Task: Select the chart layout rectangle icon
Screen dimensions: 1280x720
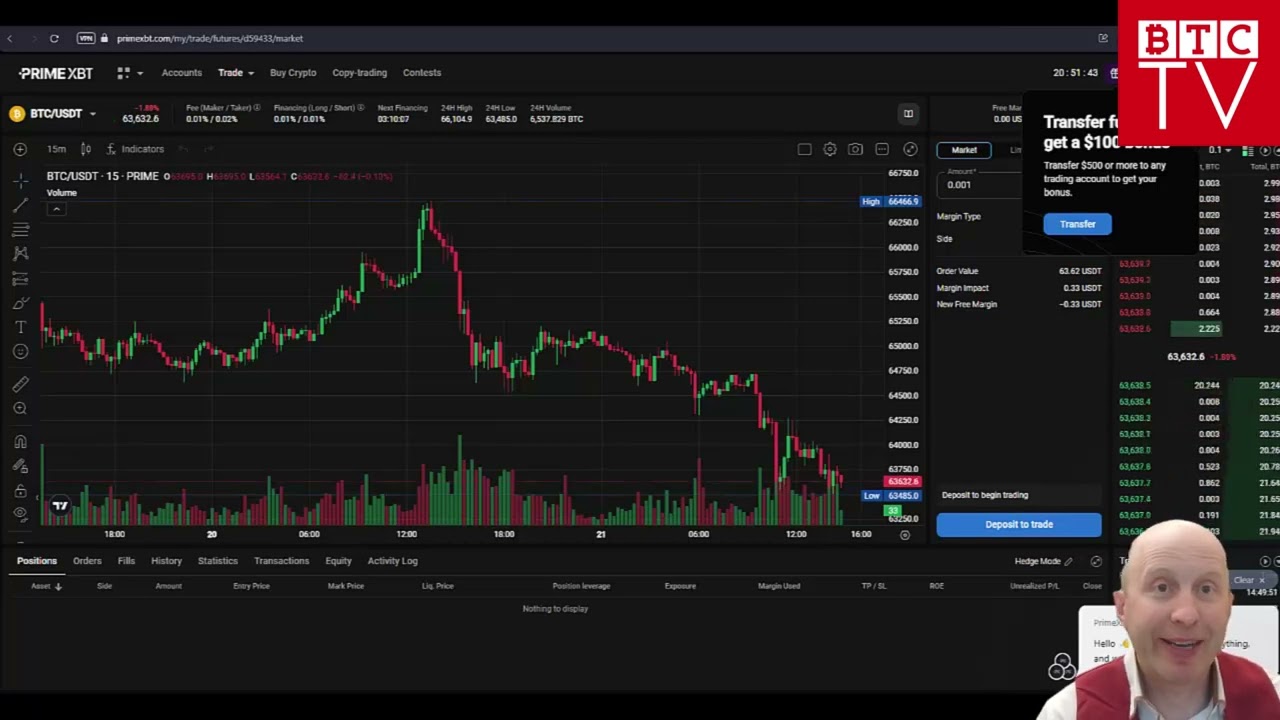Action: [804, 149]
